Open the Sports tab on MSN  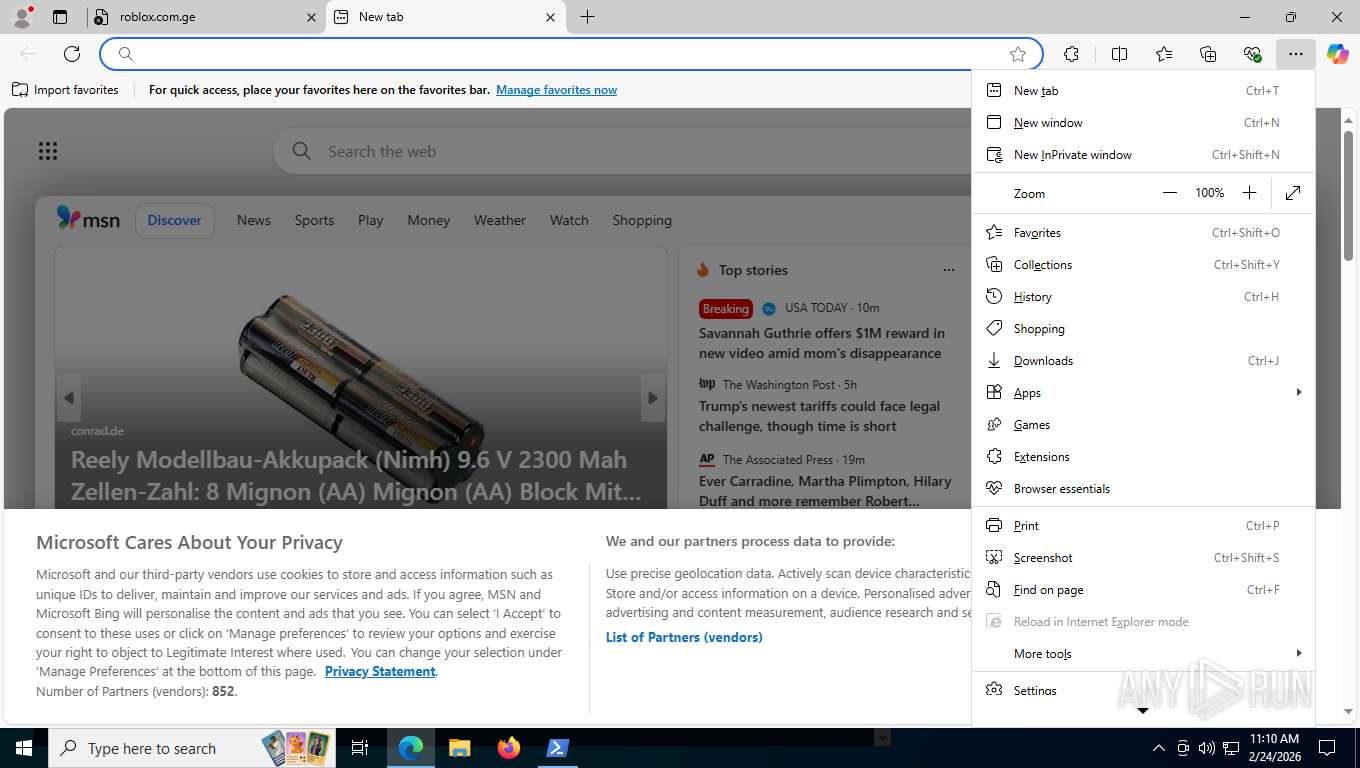tap(314, 220)
